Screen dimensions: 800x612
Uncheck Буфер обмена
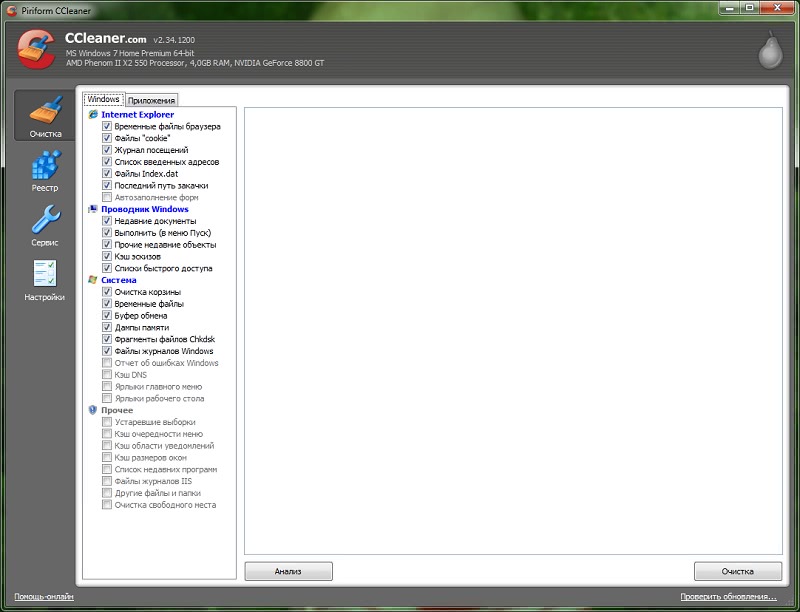coord(107,315)
